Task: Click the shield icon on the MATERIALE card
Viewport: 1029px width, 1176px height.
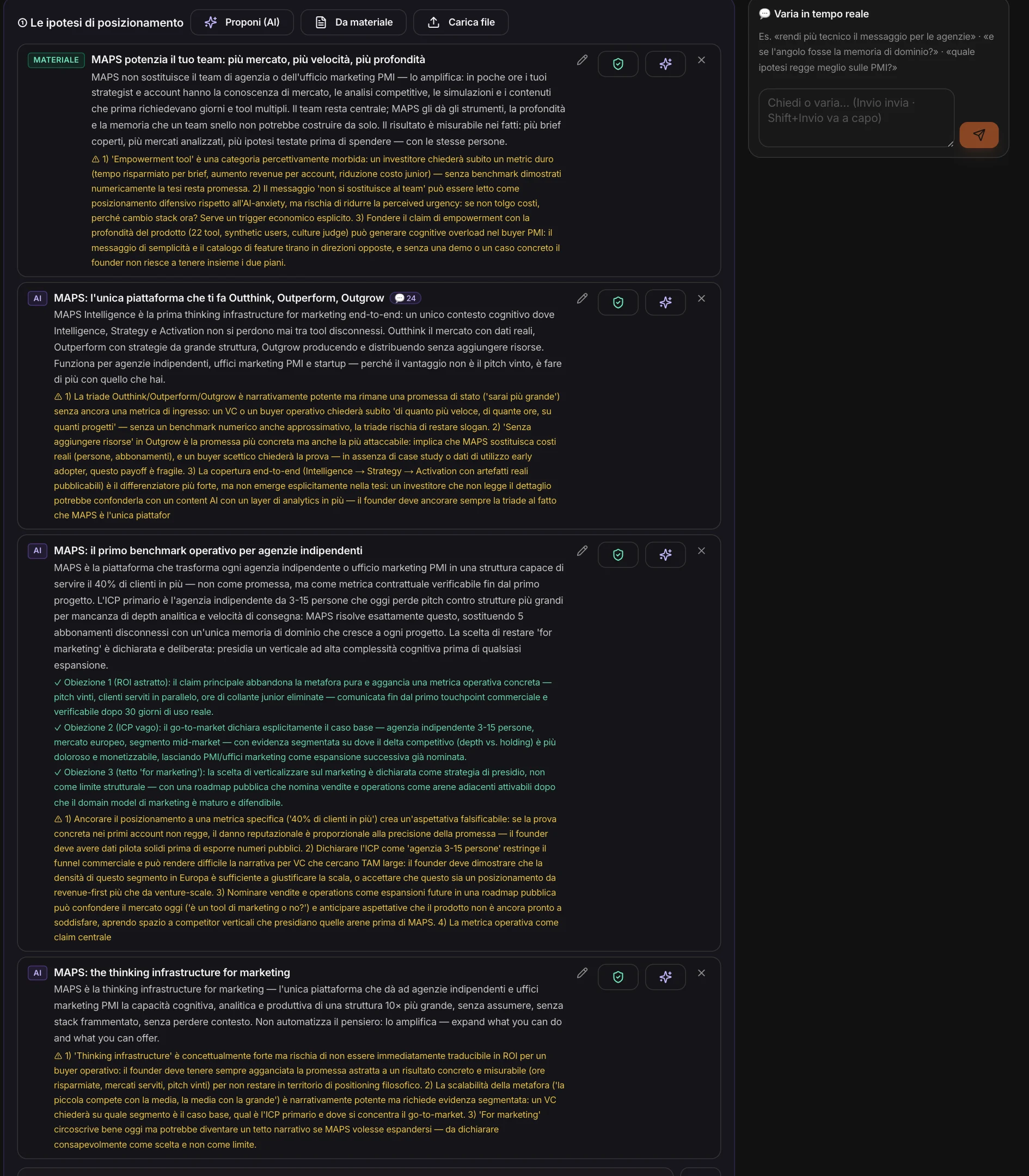Action: (618, 64)
